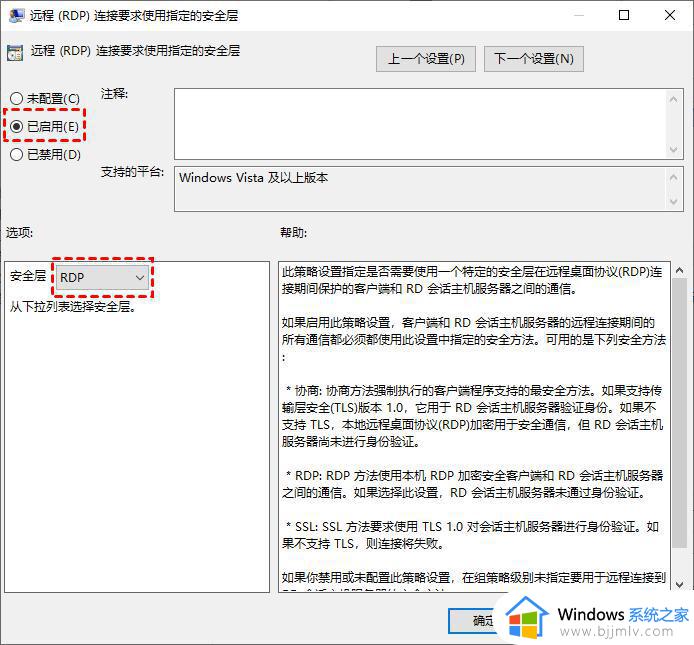Click the '选项:' label

[x=19, y=232]
